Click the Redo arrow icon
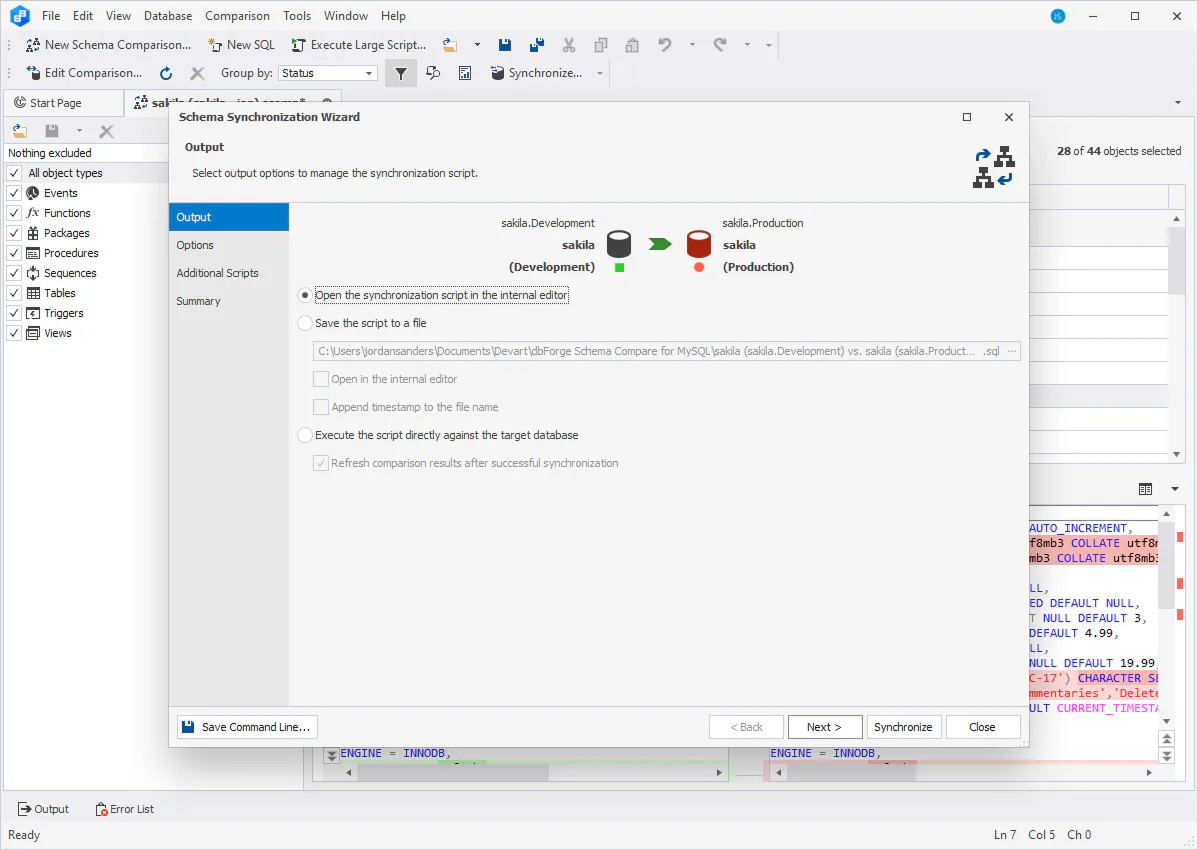The width and height of the screenshot is (1198, 850). point(720,45)
